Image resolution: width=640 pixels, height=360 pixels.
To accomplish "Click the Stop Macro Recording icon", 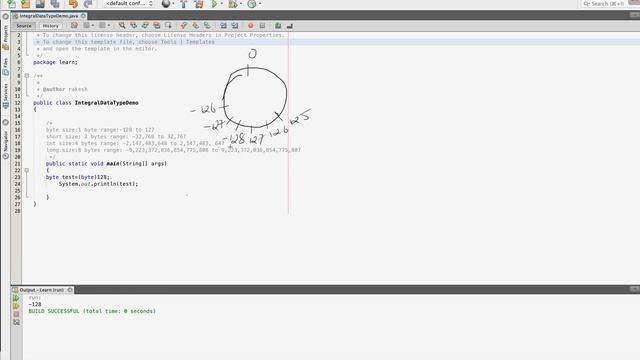I will tap(262, 26).
